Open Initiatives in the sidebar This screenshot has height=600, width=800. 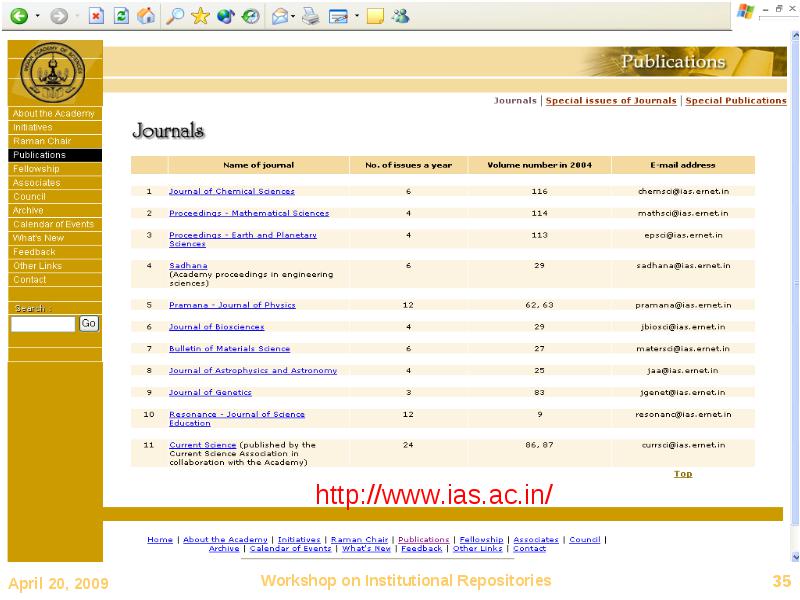[x=33, y=127]
